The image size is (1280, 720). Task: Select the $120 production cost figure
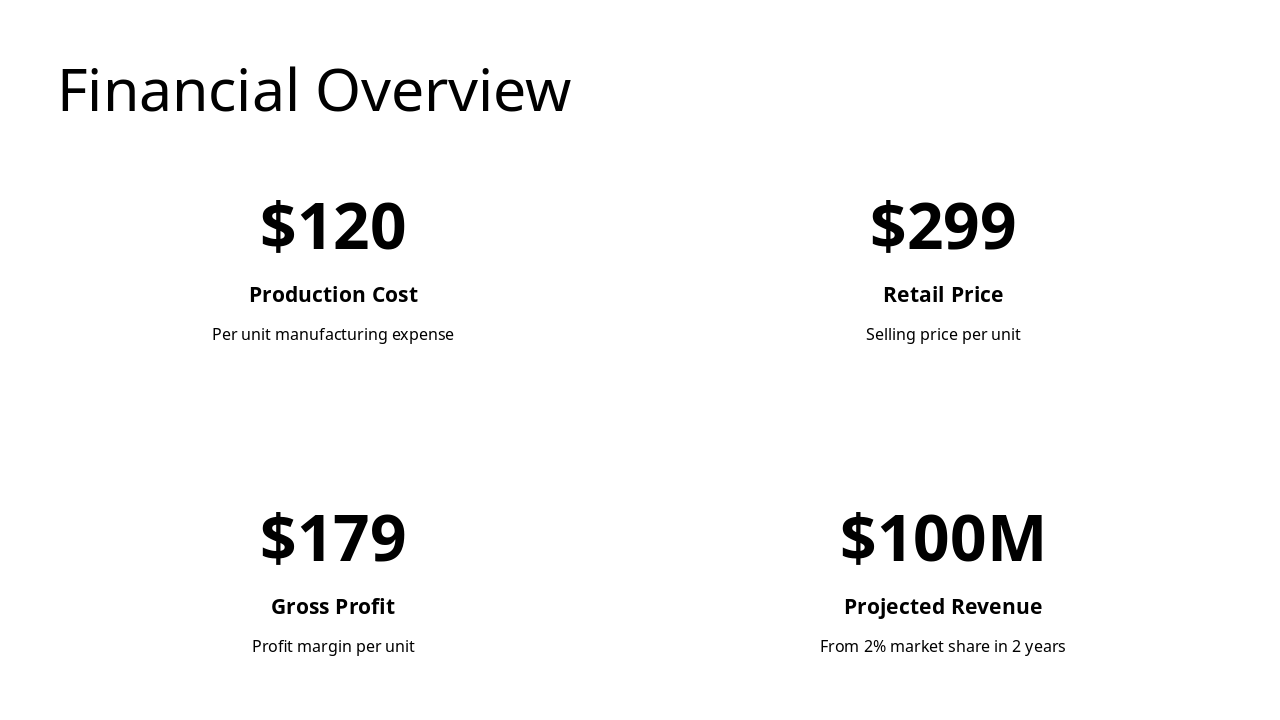pyautogui.click(x=333, y=226)
